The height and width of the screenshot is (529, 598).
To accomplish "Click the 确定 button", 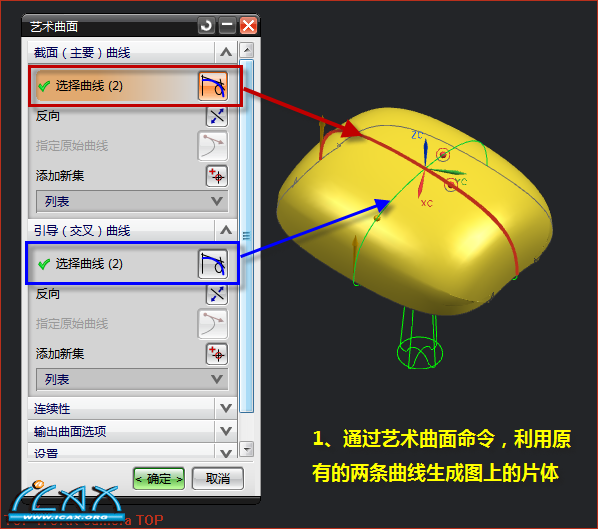I will point(159,479).
